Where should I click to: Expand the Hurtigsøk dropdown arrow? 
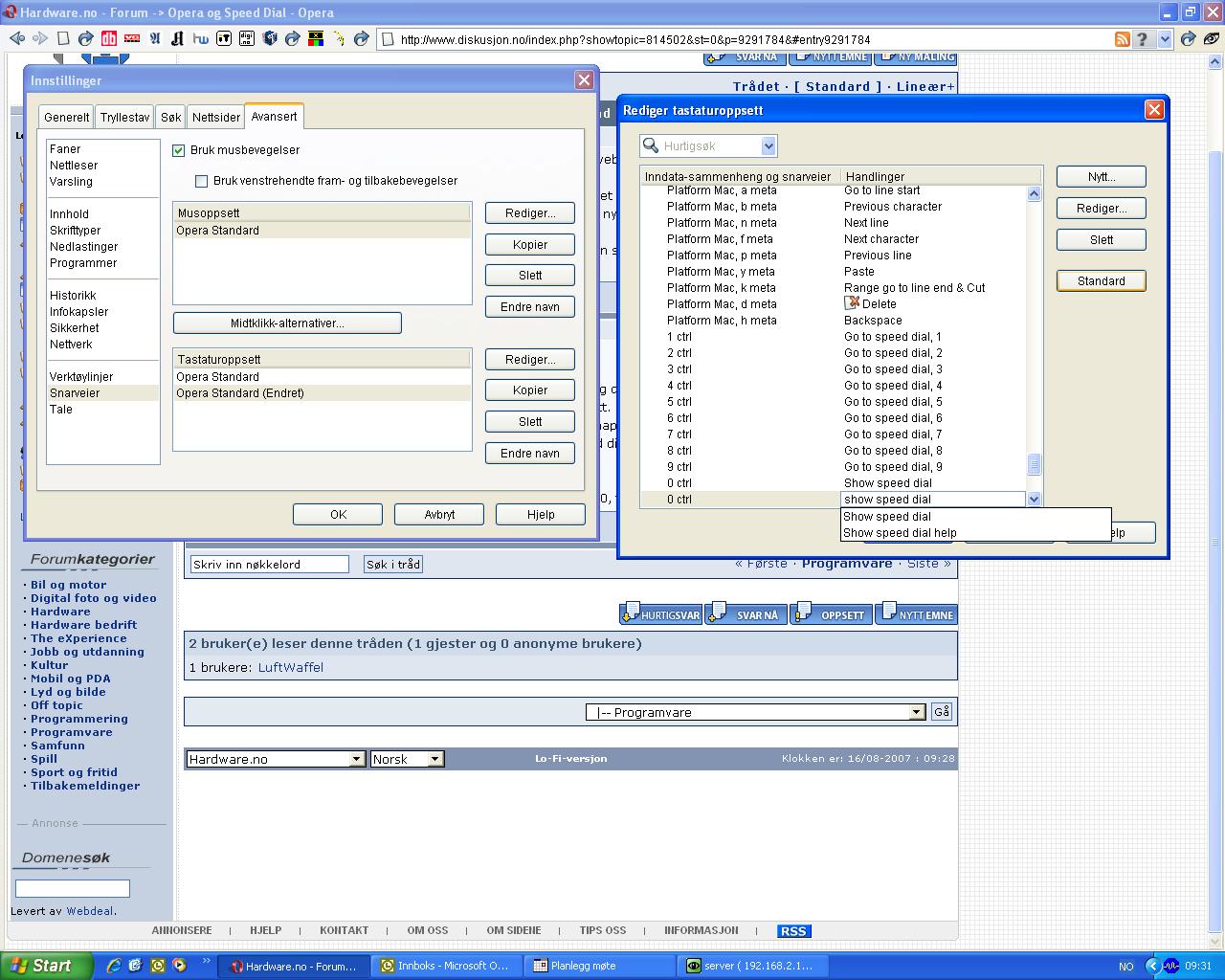tap(768, 145)
